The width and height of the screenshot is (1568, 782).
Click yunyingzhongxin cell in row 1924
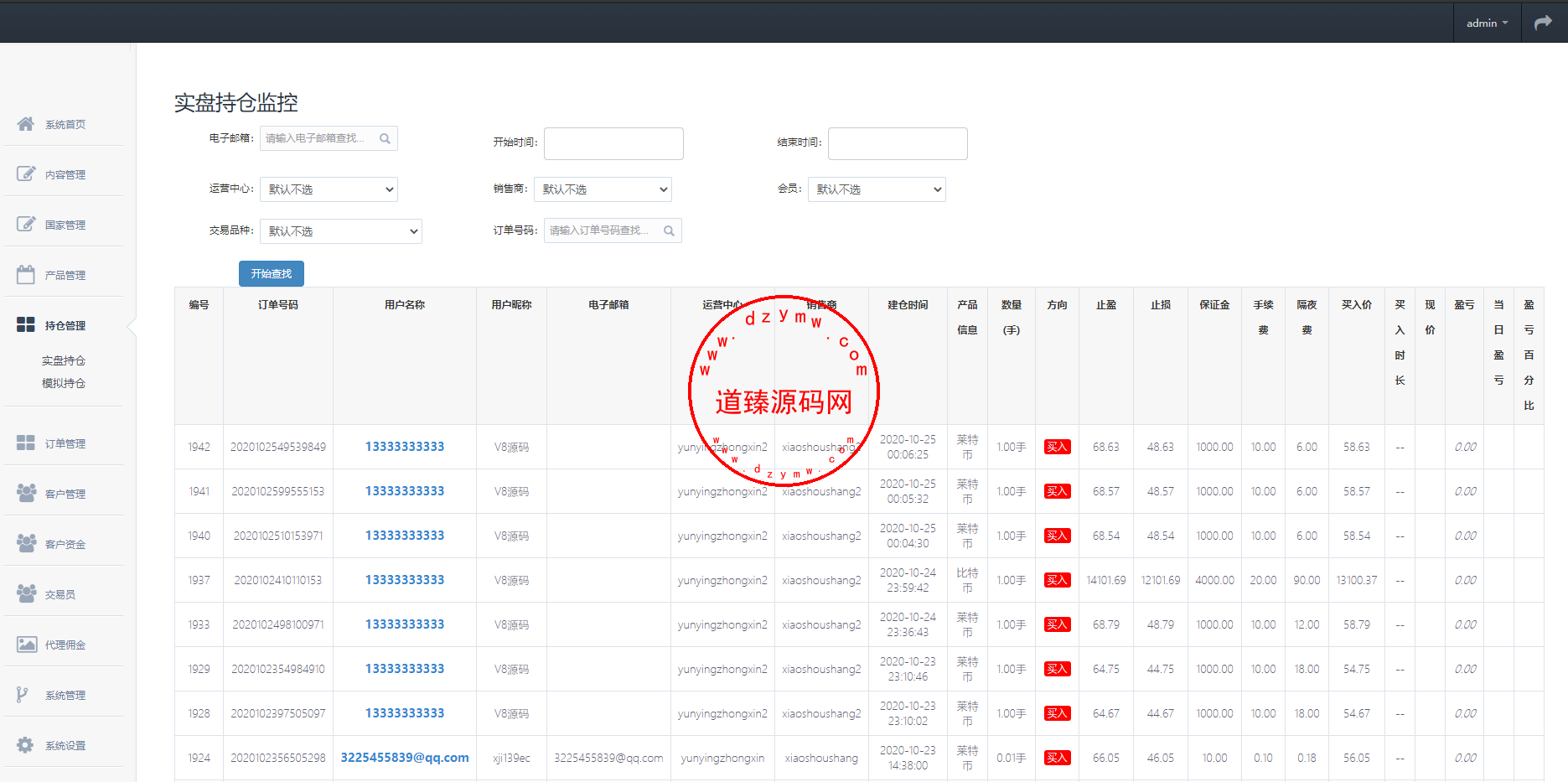(722, 758)
